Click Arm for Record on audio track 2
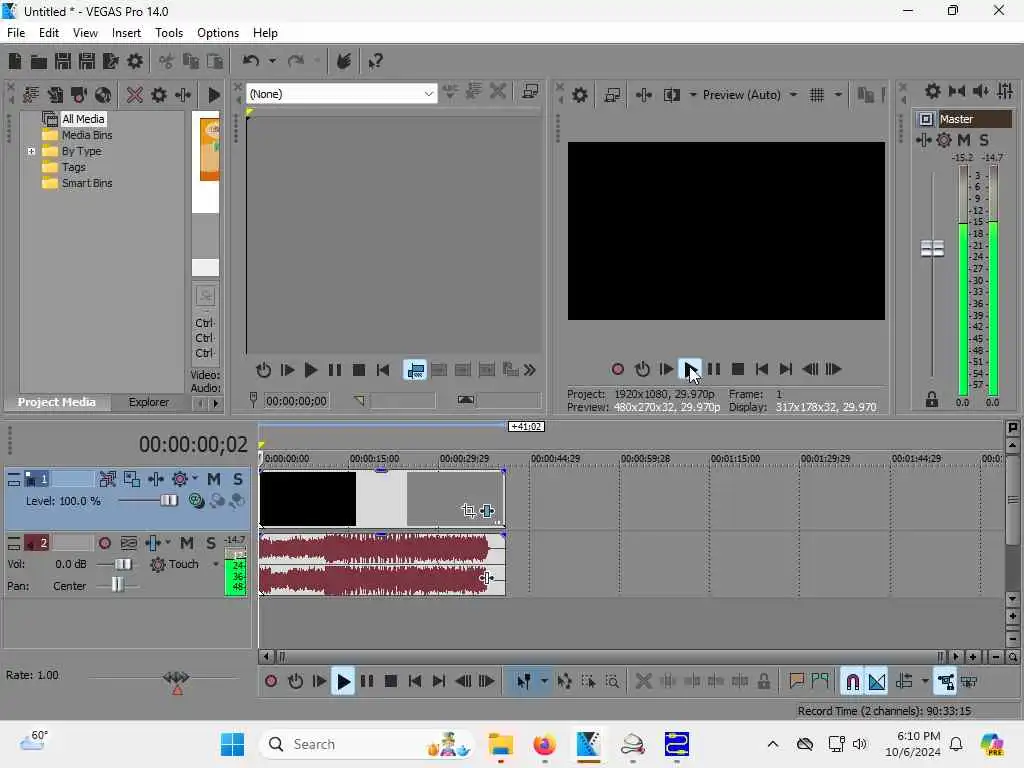 tap(104, 543)
